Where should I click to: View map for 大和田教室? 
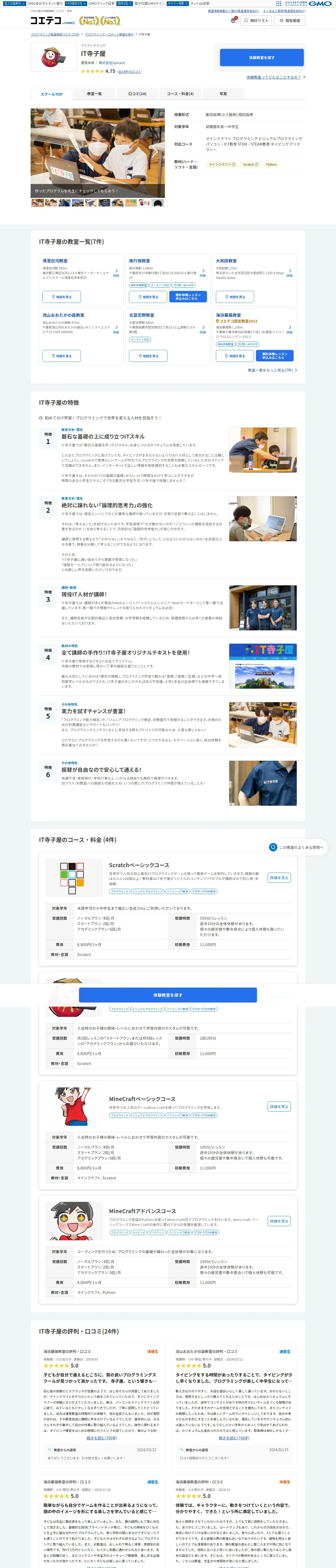click(x=235, y=297)
